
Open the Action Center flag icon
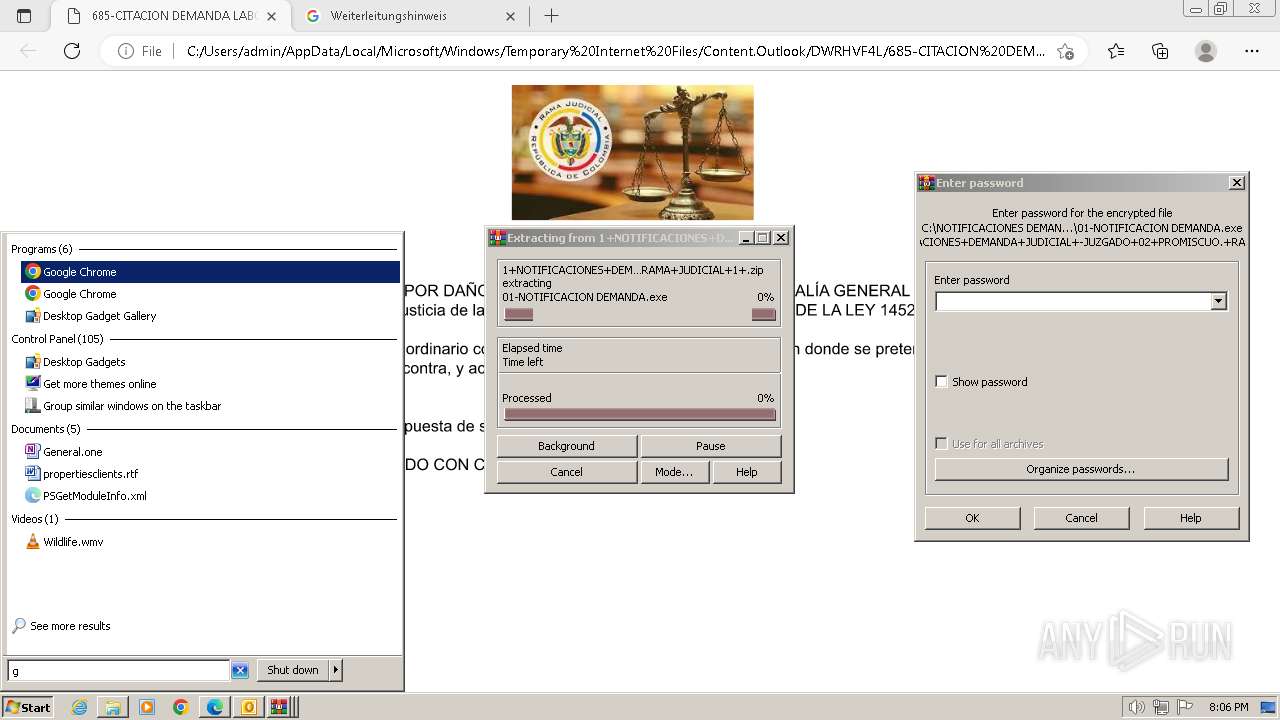click(1185, 707)
